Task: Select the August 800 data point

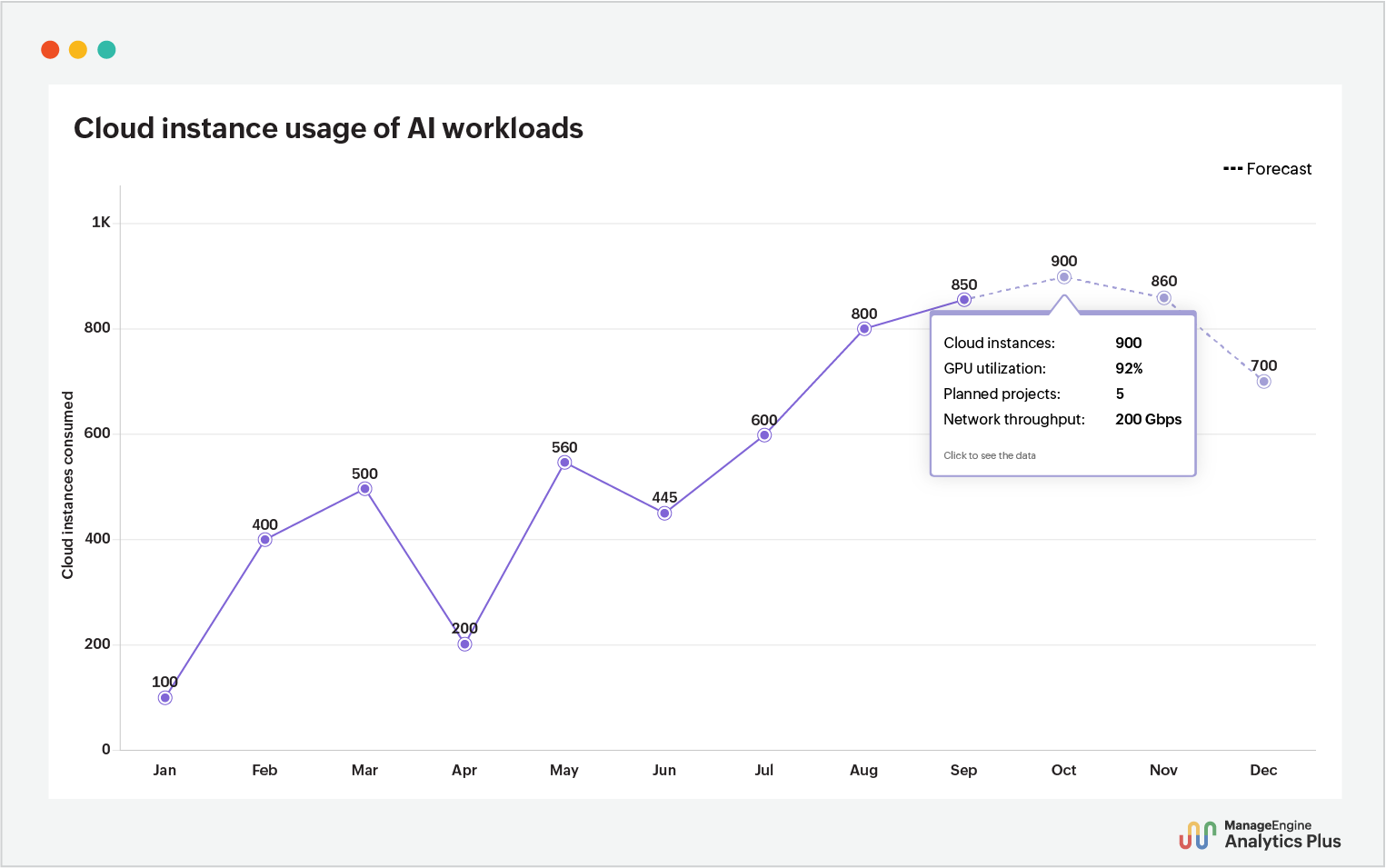Action: 863,328
